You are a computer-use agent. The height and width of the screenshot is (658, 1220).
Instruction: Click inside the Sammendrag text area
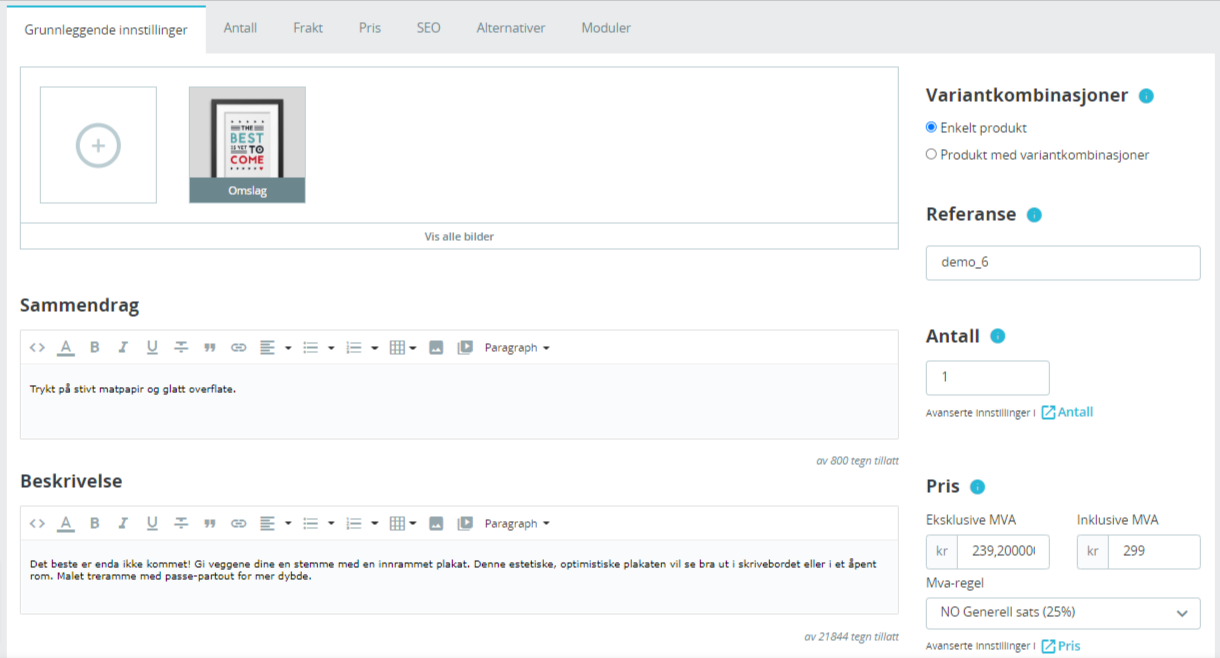(x=459, y=401)
